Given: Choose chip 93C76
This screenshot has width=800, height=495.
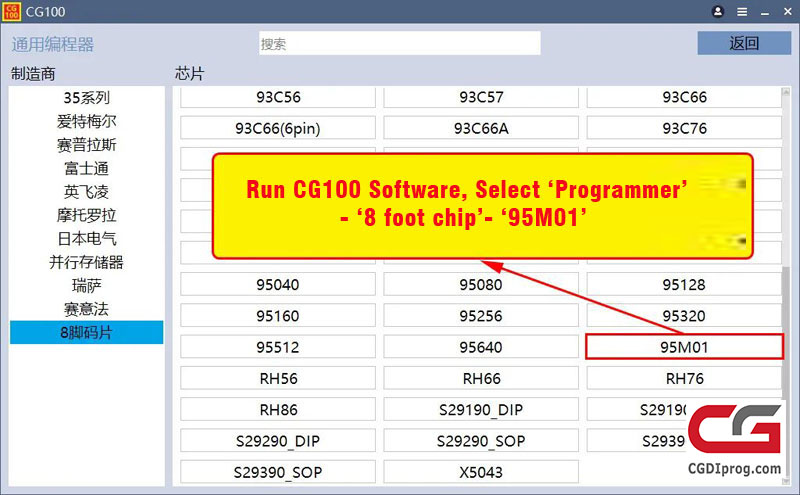Looking at the screenshot, I should pyautogui.click(x=684, y=128).
